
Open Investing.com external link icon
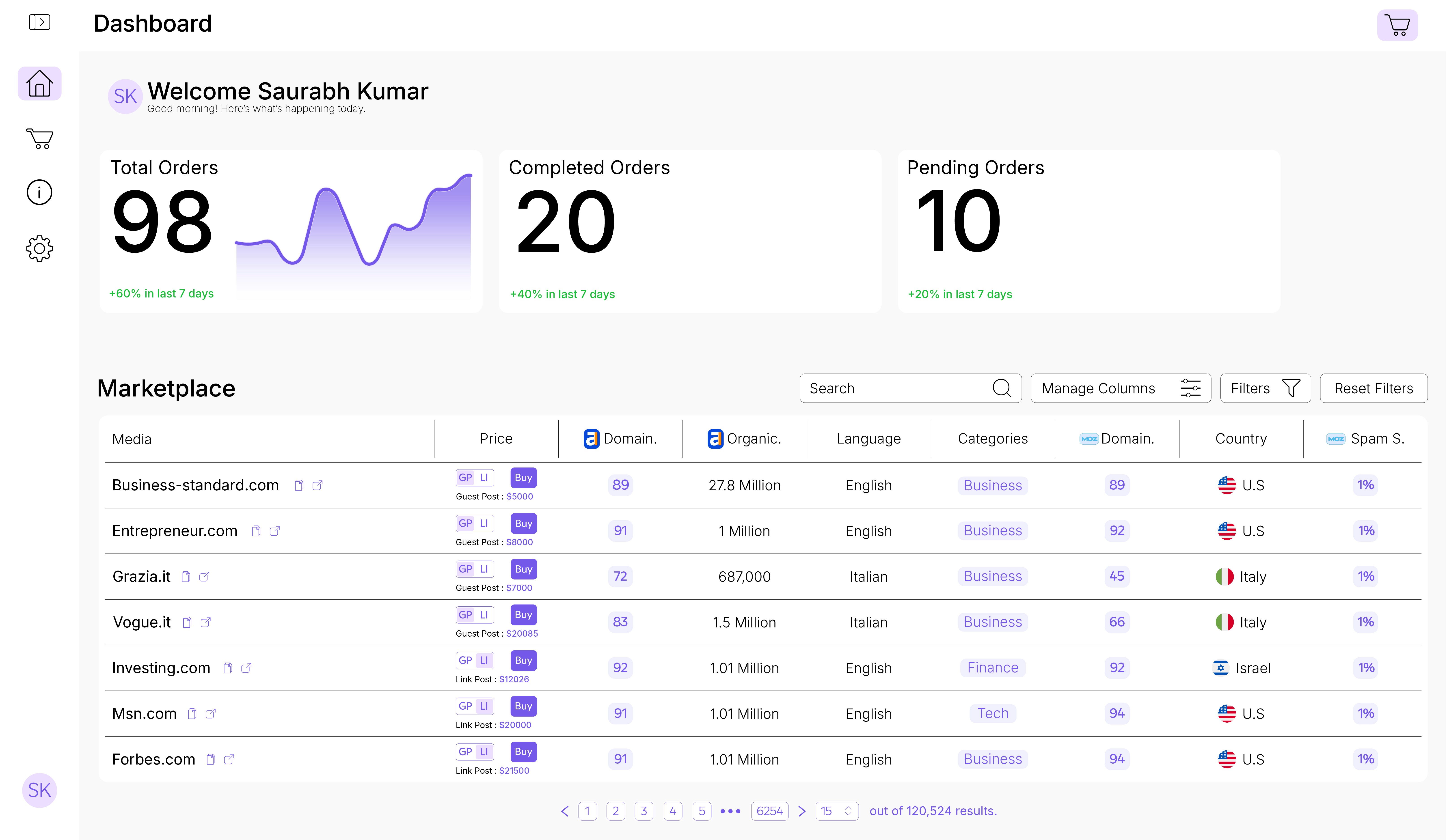[x=246, y=668]
